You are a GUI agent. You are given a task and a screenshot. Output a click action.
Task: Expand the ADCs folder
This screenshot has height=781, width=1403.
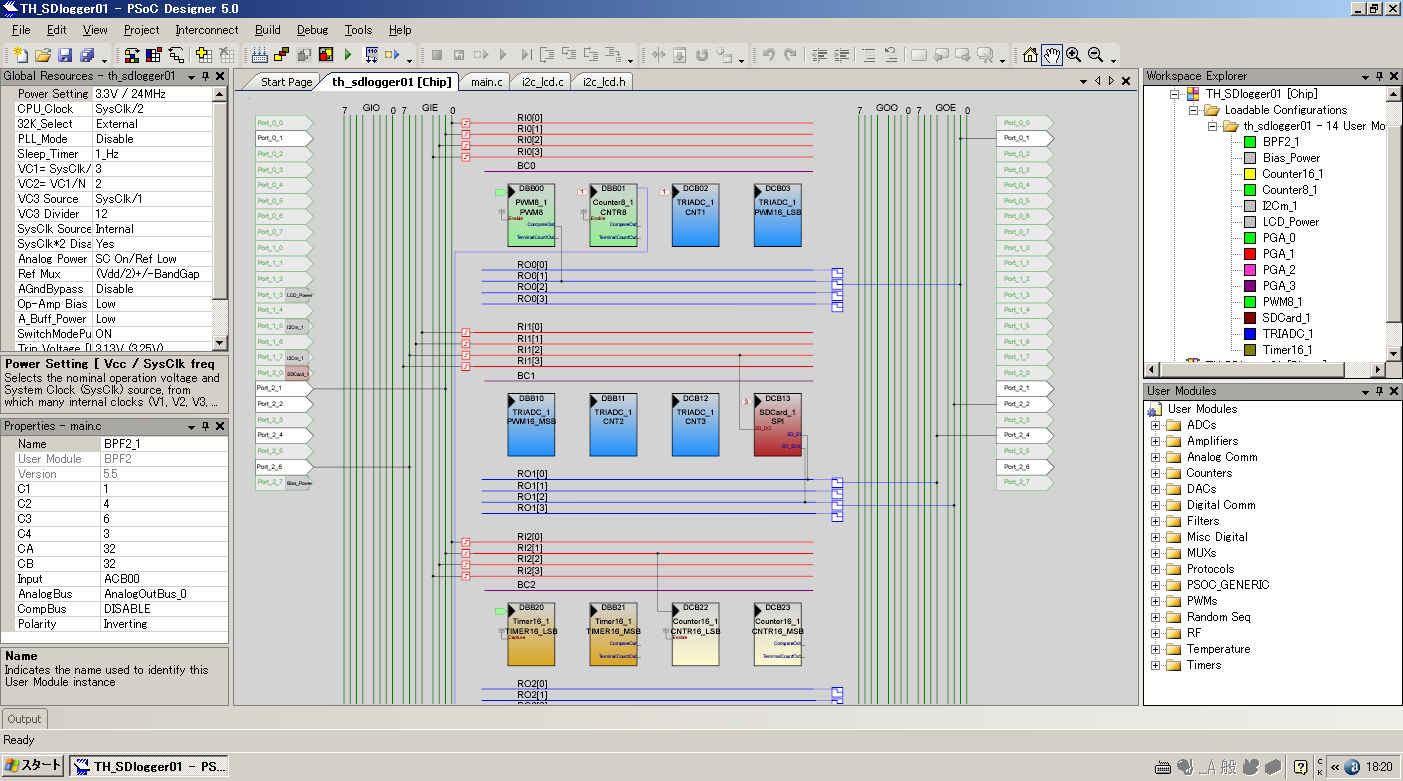1156,425
